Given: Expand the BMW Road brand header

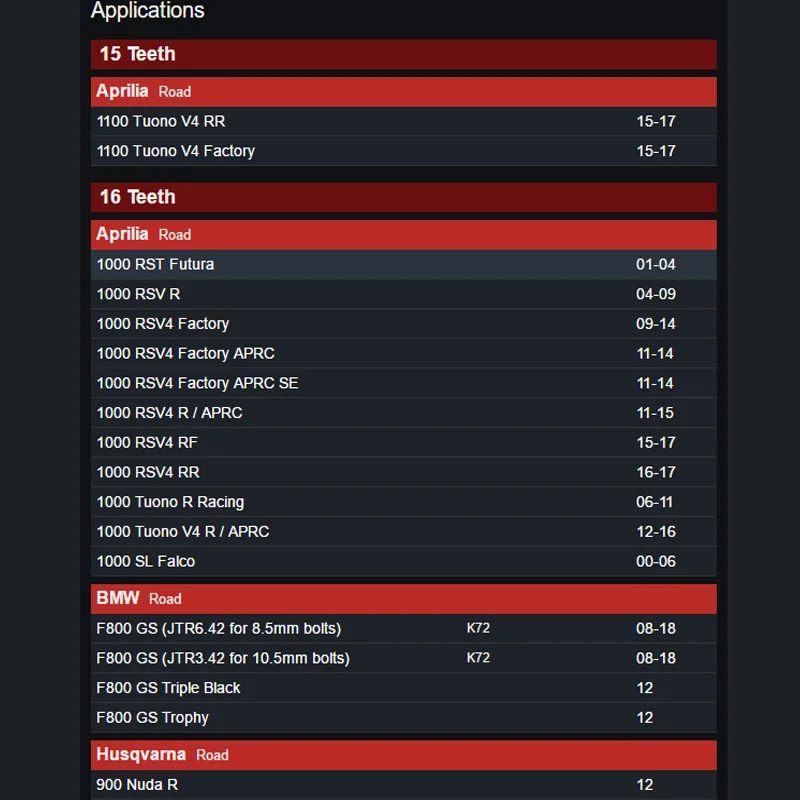Looking at the screenshot, I should click(404, 598).
